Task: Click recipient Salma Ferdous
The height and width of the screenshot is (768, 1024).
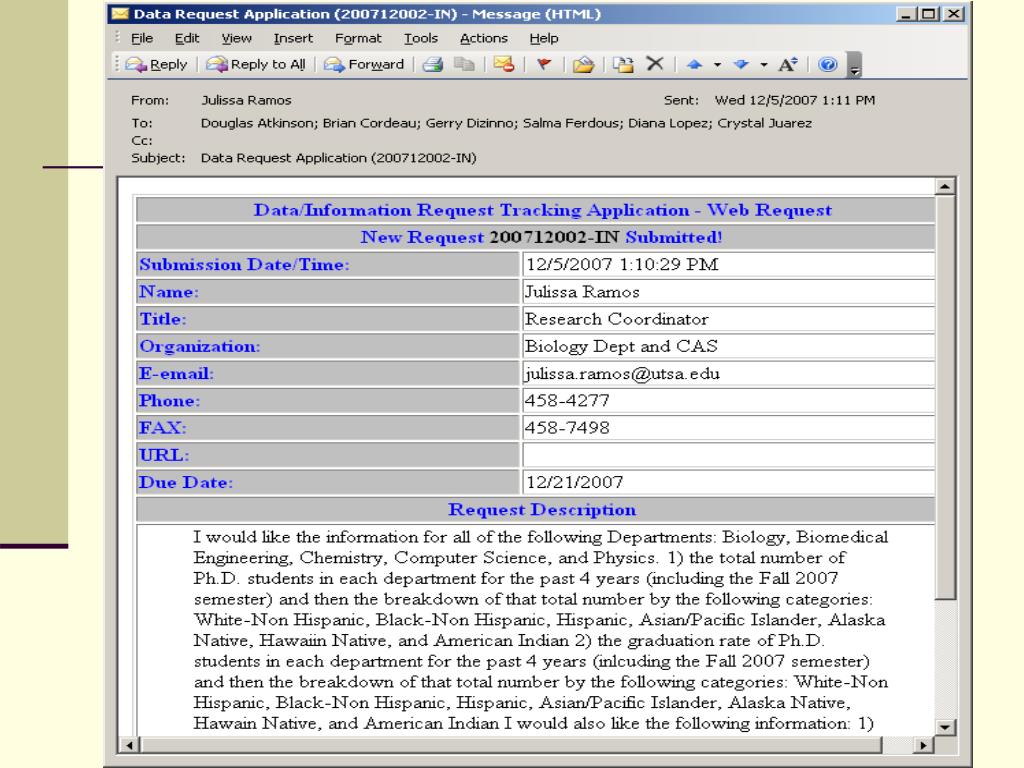Action: point(572,123)
